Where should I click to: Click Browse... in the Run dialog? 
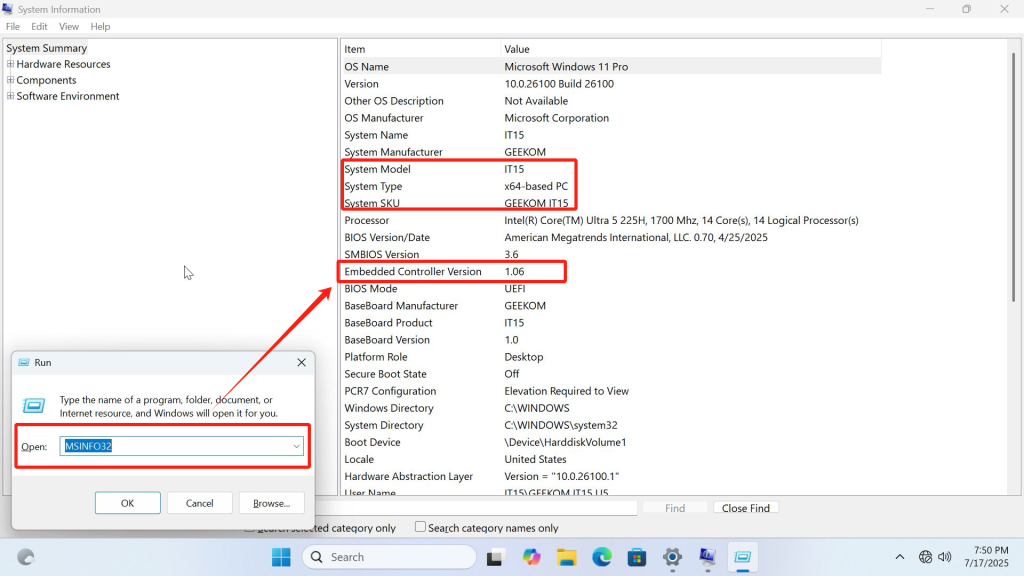pos(271,503)
